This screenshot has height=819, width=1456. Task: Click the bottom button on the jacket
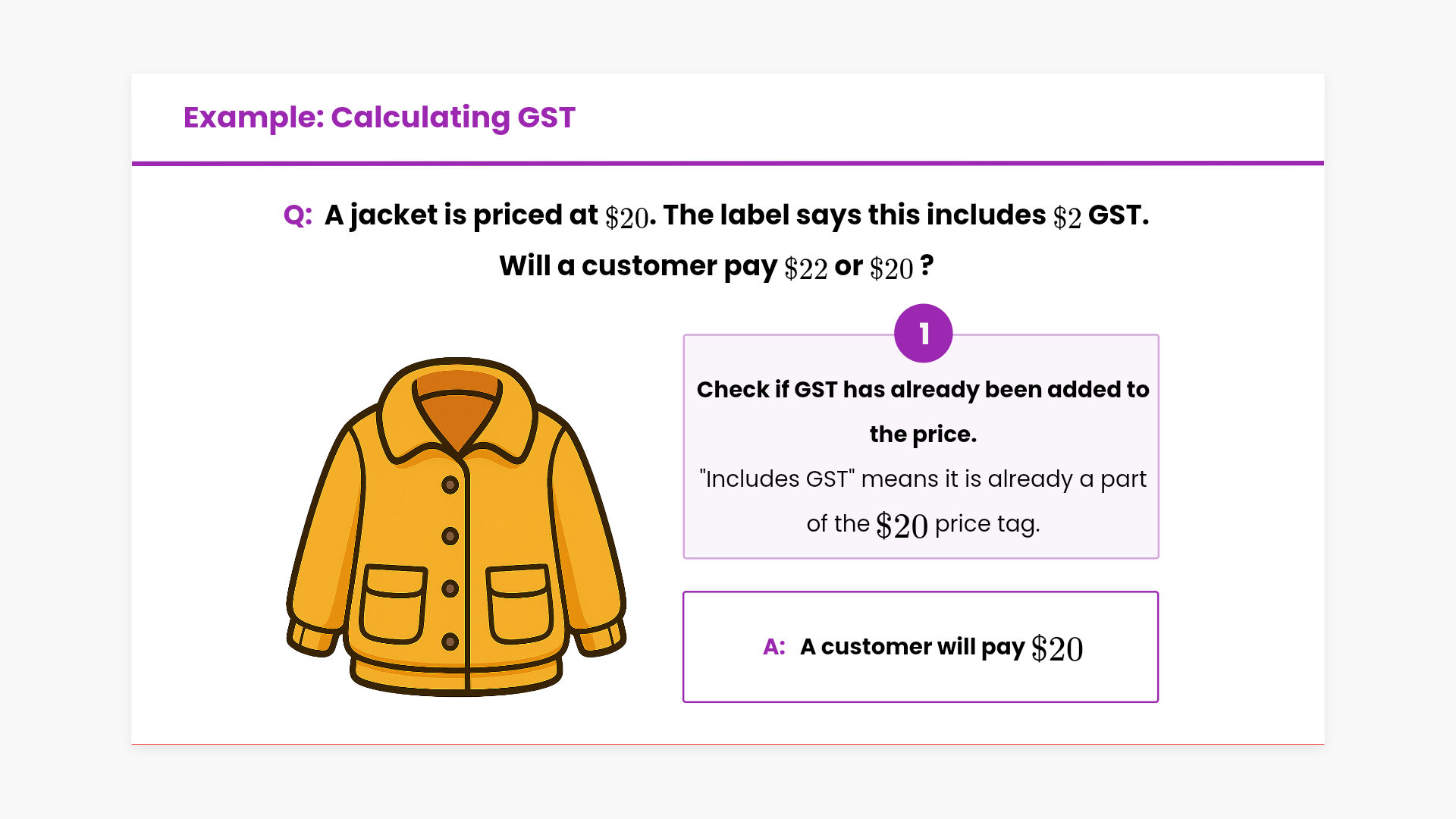click(450, 642)
